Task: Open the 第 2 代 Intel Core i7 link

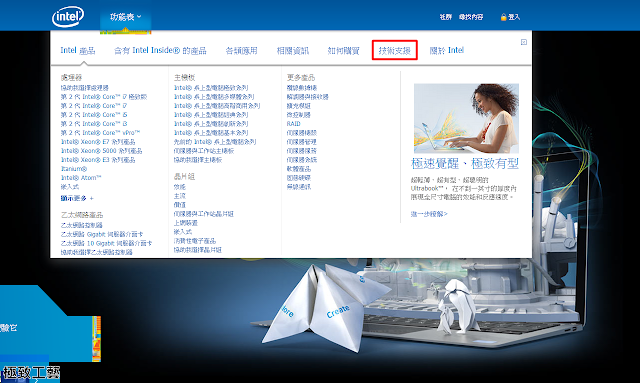Action: pos(94,106)
